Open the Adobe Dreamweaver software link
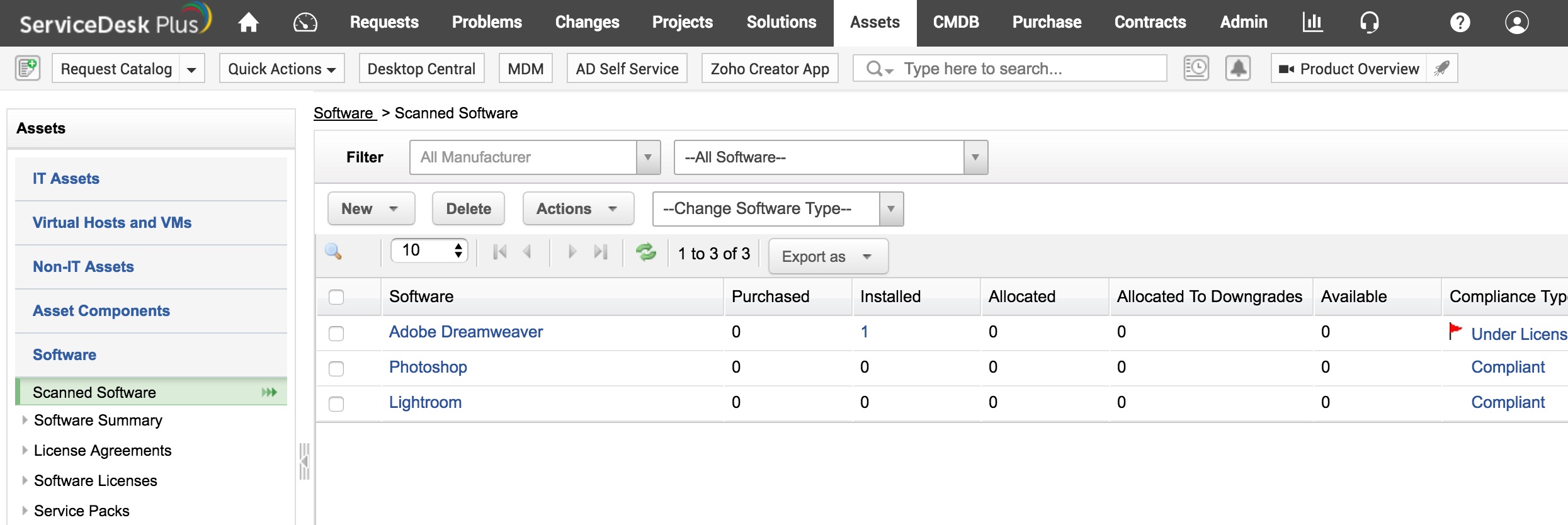Viewport: 1568px width, 525px height. tap(465, 332)
